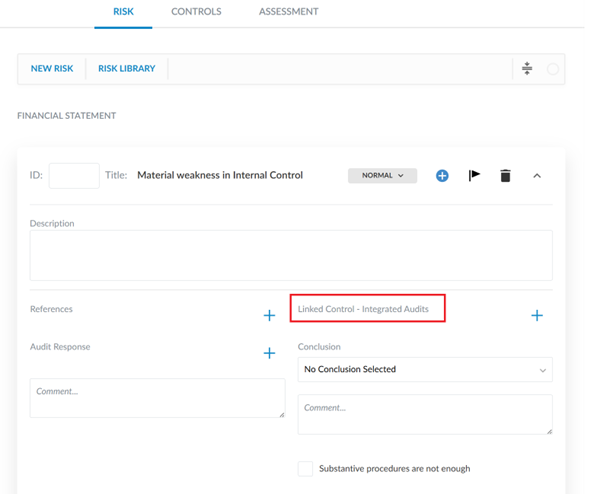The height and width of the screenshot is (494, 600).
Task: Add a reference with plus icon
Action: pyautogui.click(x=269, y=316)
